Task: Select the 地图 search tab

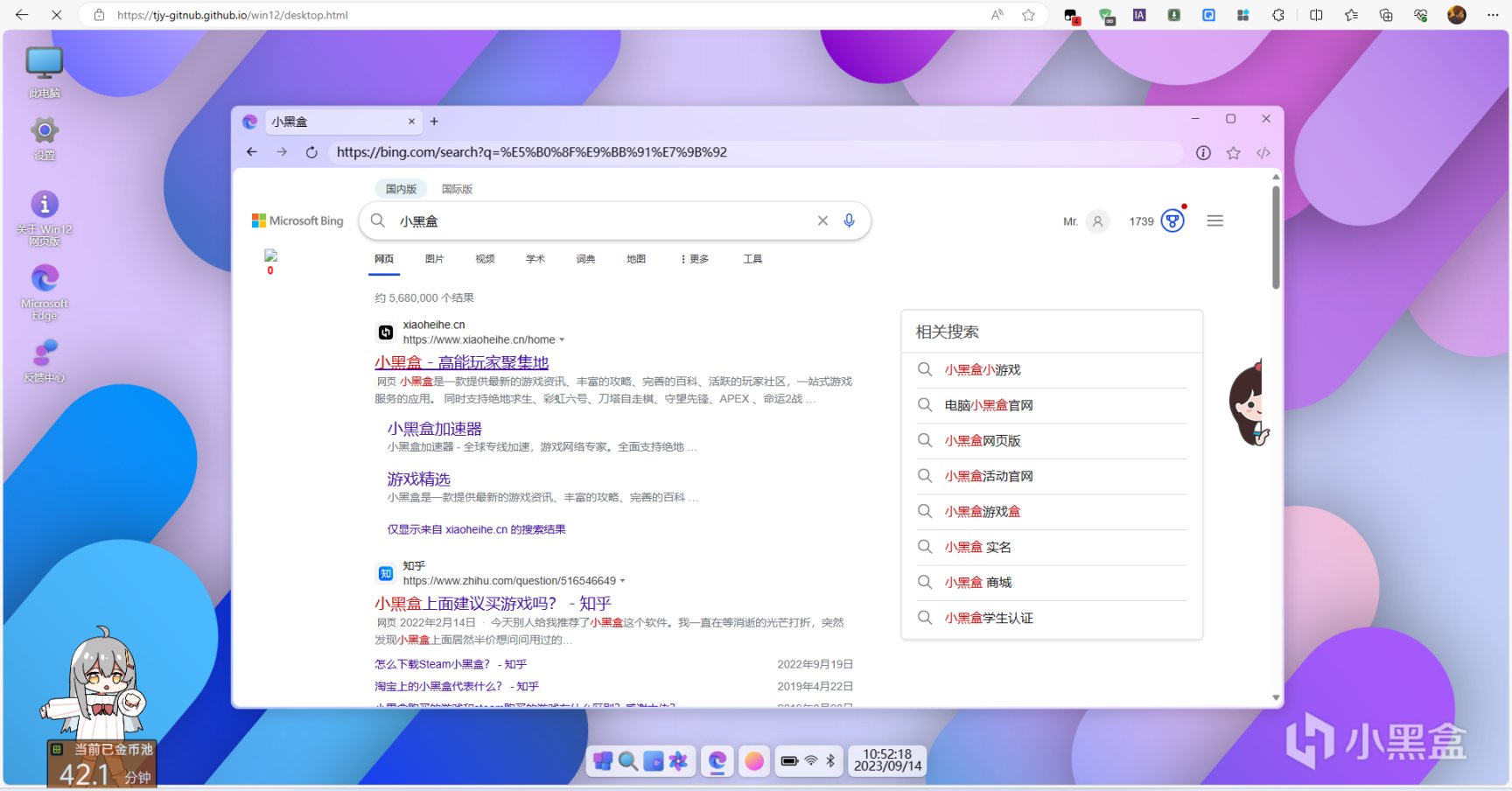Action: tap(636, 259)
